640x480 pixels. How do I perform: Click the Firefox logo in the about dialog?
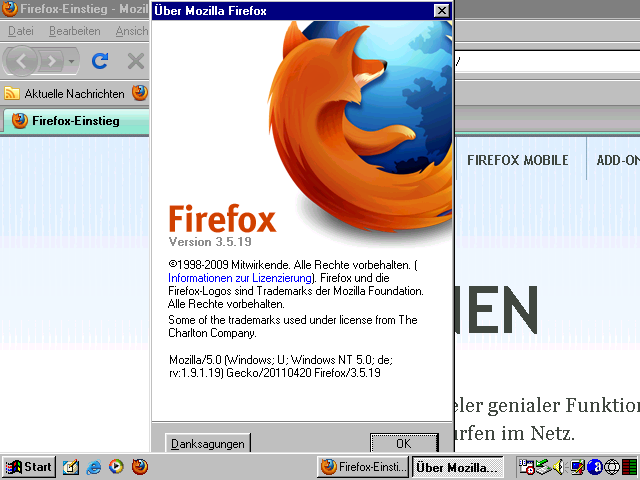tap(360, 127)
